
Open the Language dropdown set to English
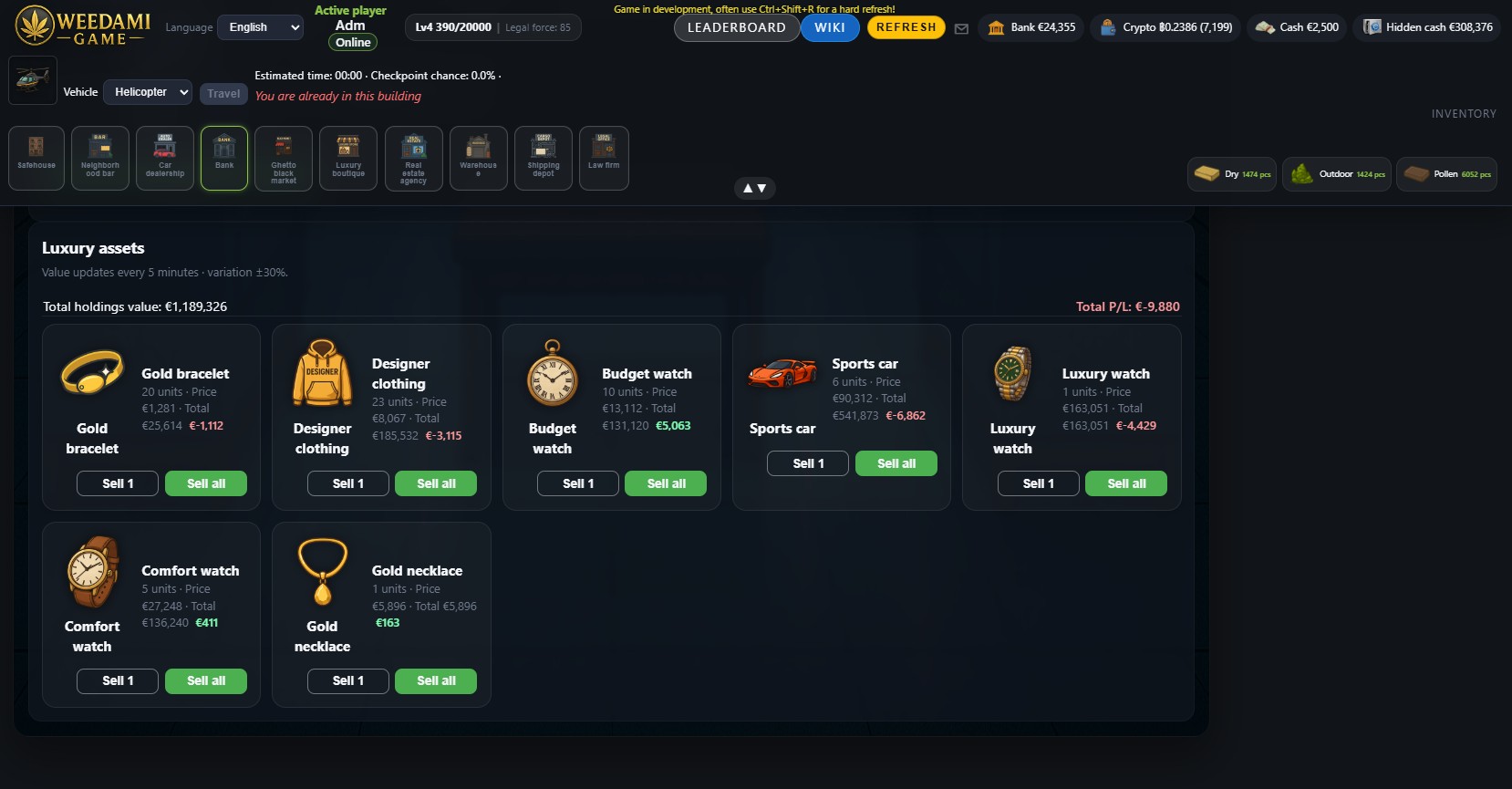pos(261,27)
